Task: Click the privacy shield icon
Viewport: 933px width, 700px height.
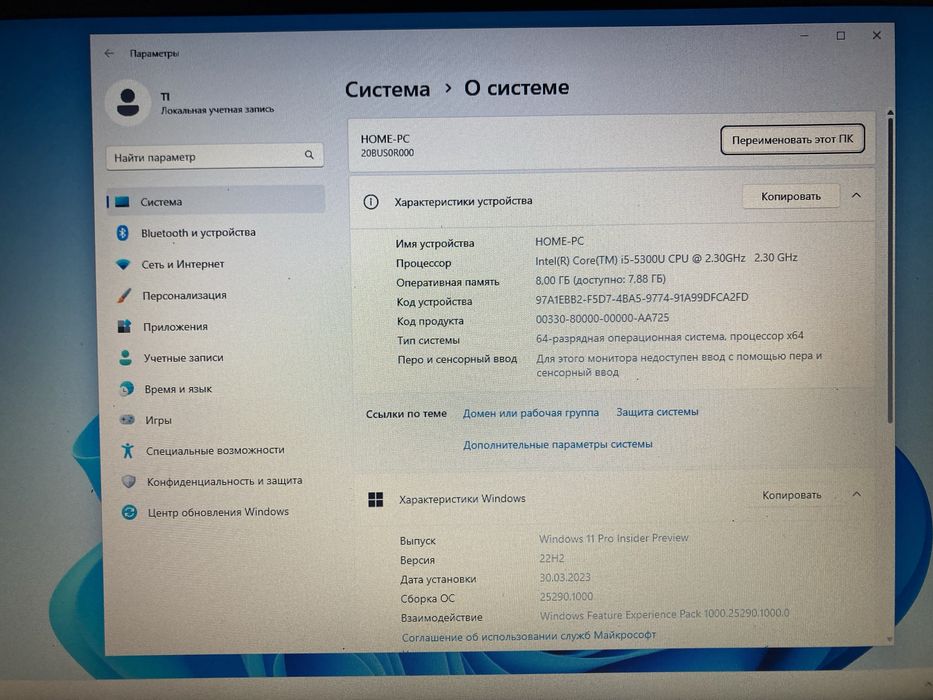Action: 129,481
